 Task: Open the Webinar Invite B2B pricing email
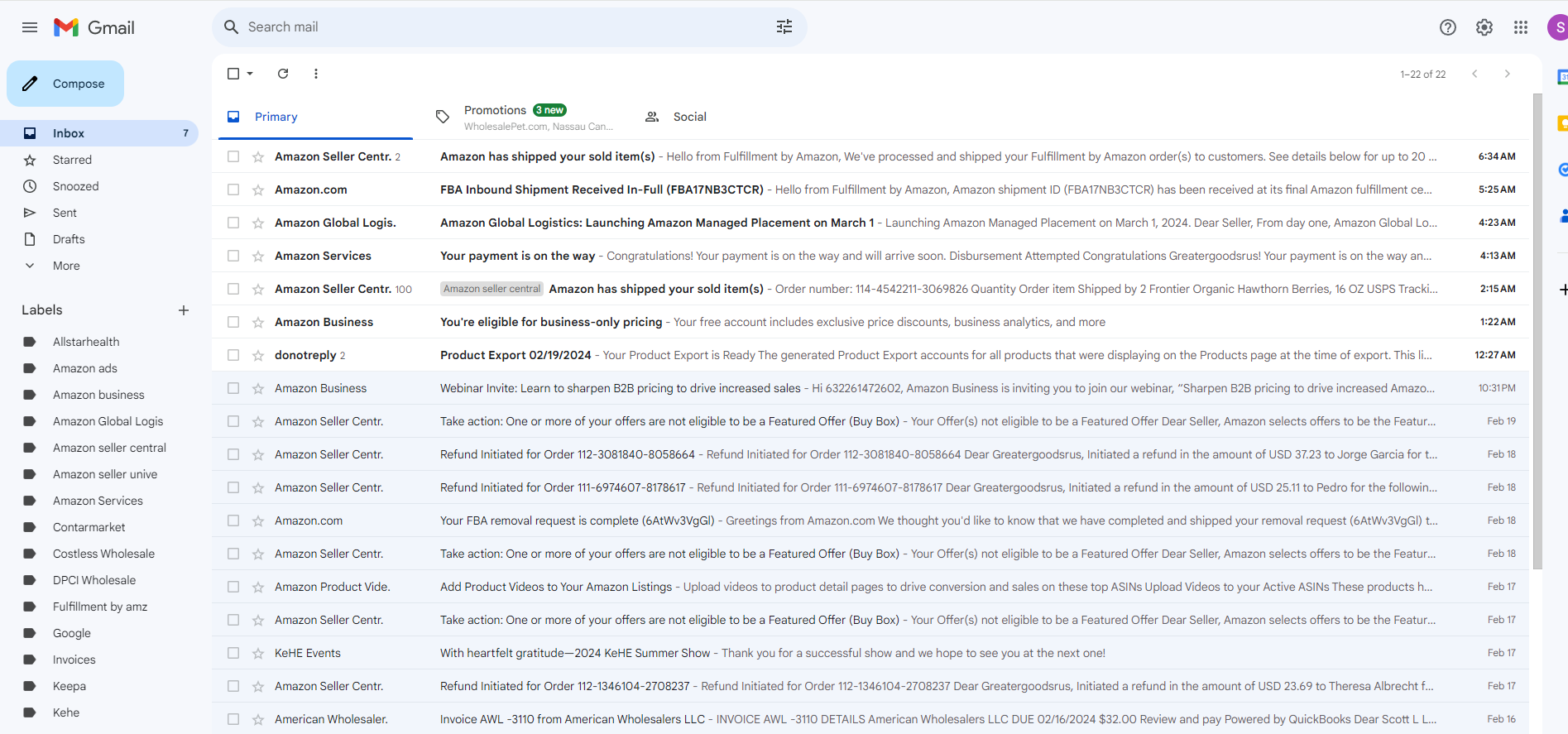(x=870, y=388)
